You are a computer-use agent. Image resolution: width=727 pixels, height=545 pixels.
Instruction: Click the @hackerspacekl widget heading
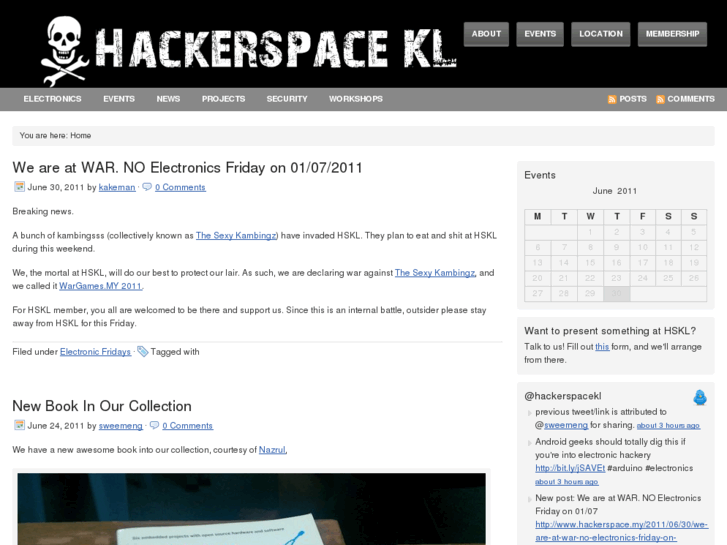562,396
